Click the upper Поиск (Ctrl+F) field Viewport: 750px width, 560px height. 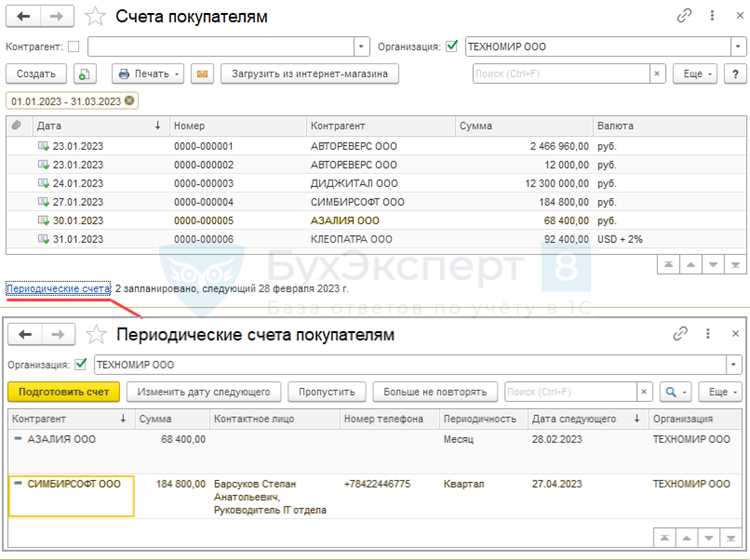(x=561, y=74)
